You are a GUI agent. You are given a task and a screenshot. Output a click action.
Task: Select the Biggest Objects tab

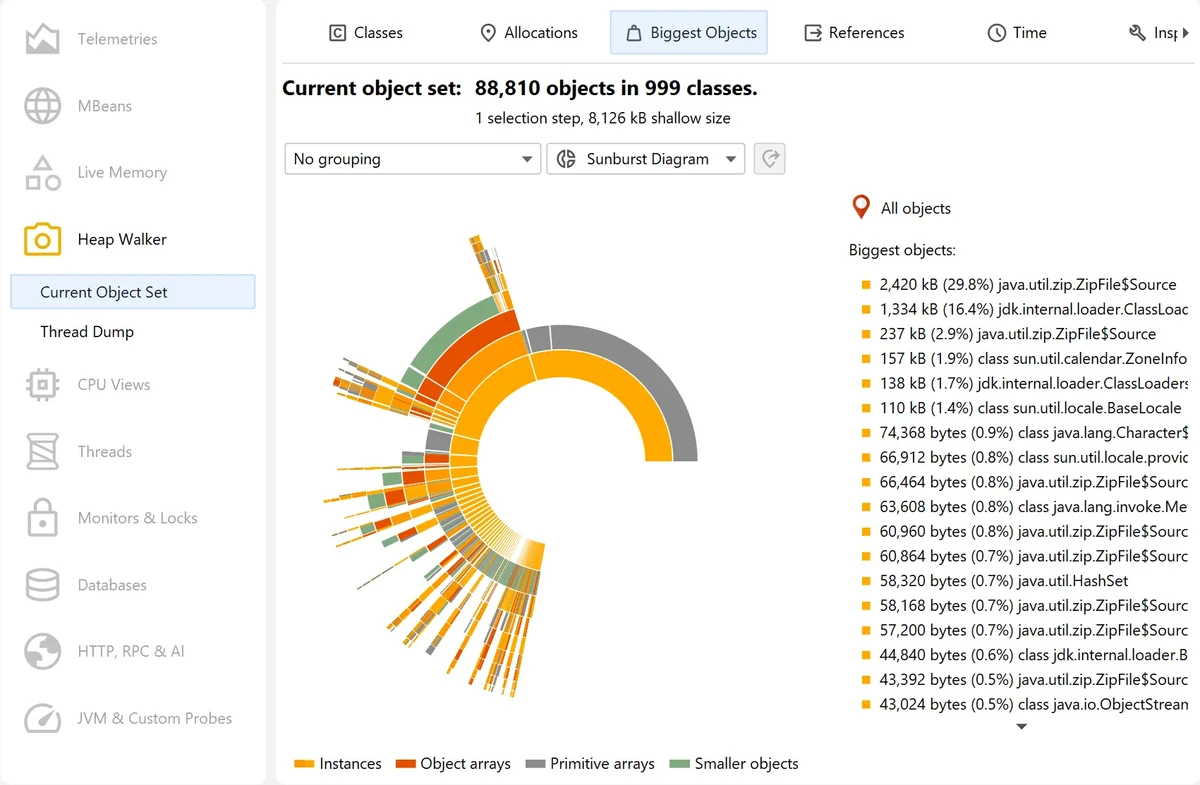coord(689,33)
